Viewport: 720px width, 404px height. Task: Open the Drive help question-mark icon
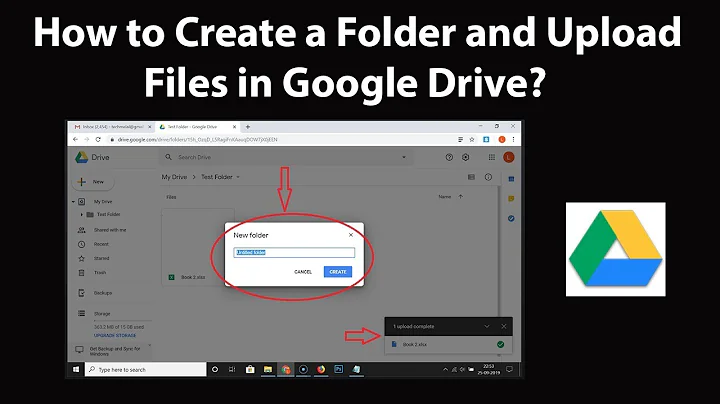click(x=449, y=157)
